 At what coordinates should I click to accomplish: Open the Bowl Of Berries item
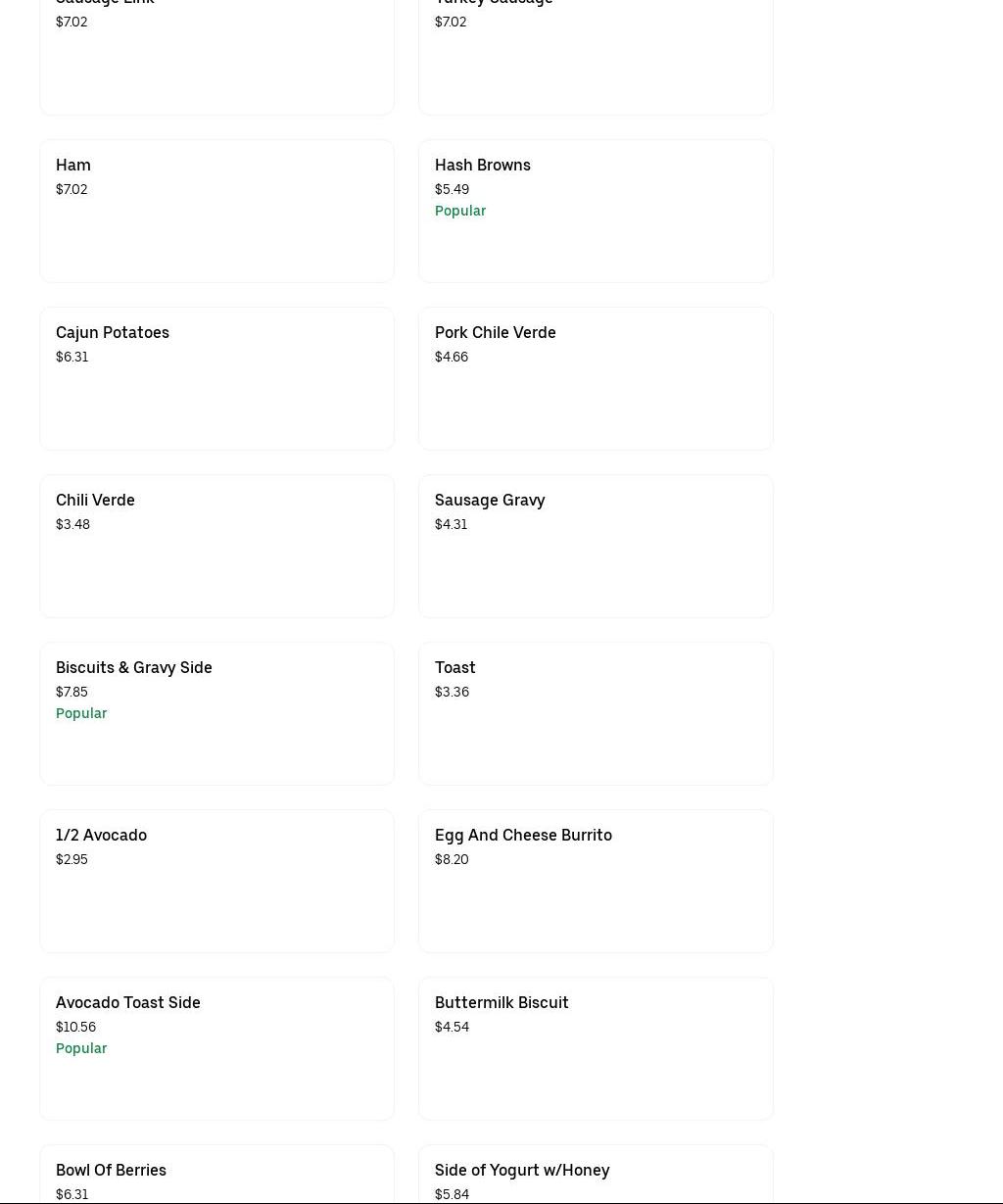click(x=216, y=1175)
